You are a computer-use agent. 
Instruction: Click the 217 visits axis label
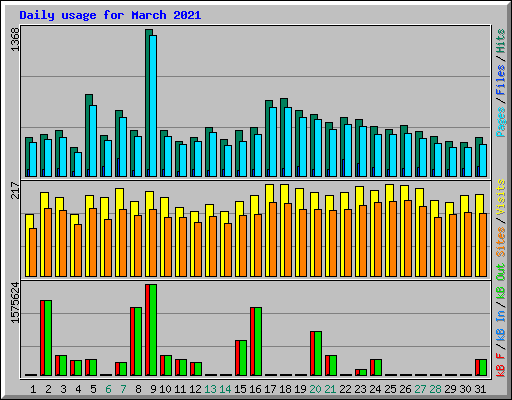pos(15,190)
